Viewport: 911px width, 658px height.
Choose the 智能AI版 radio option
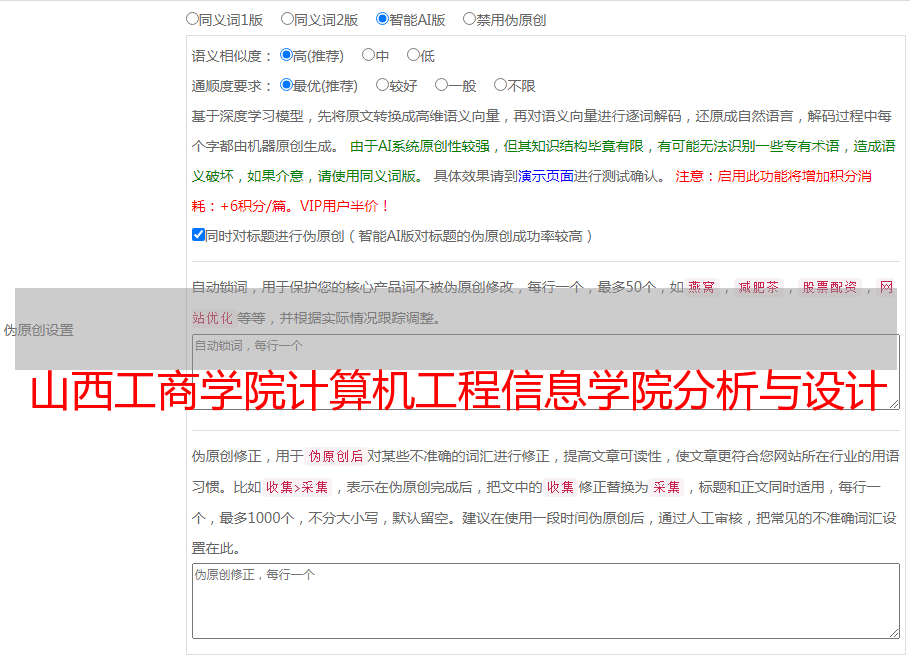point(382,19)
